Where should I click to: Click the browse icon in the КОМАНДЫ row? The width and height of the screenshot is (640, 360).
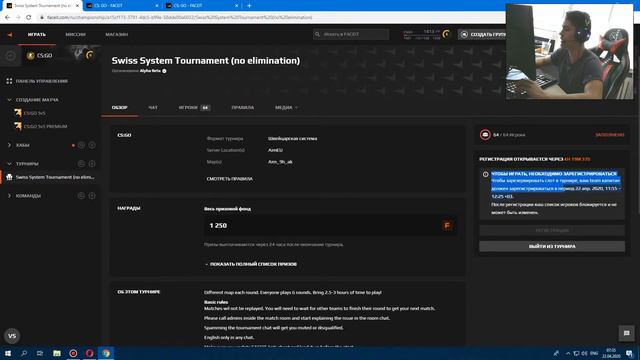pos(81,196)
